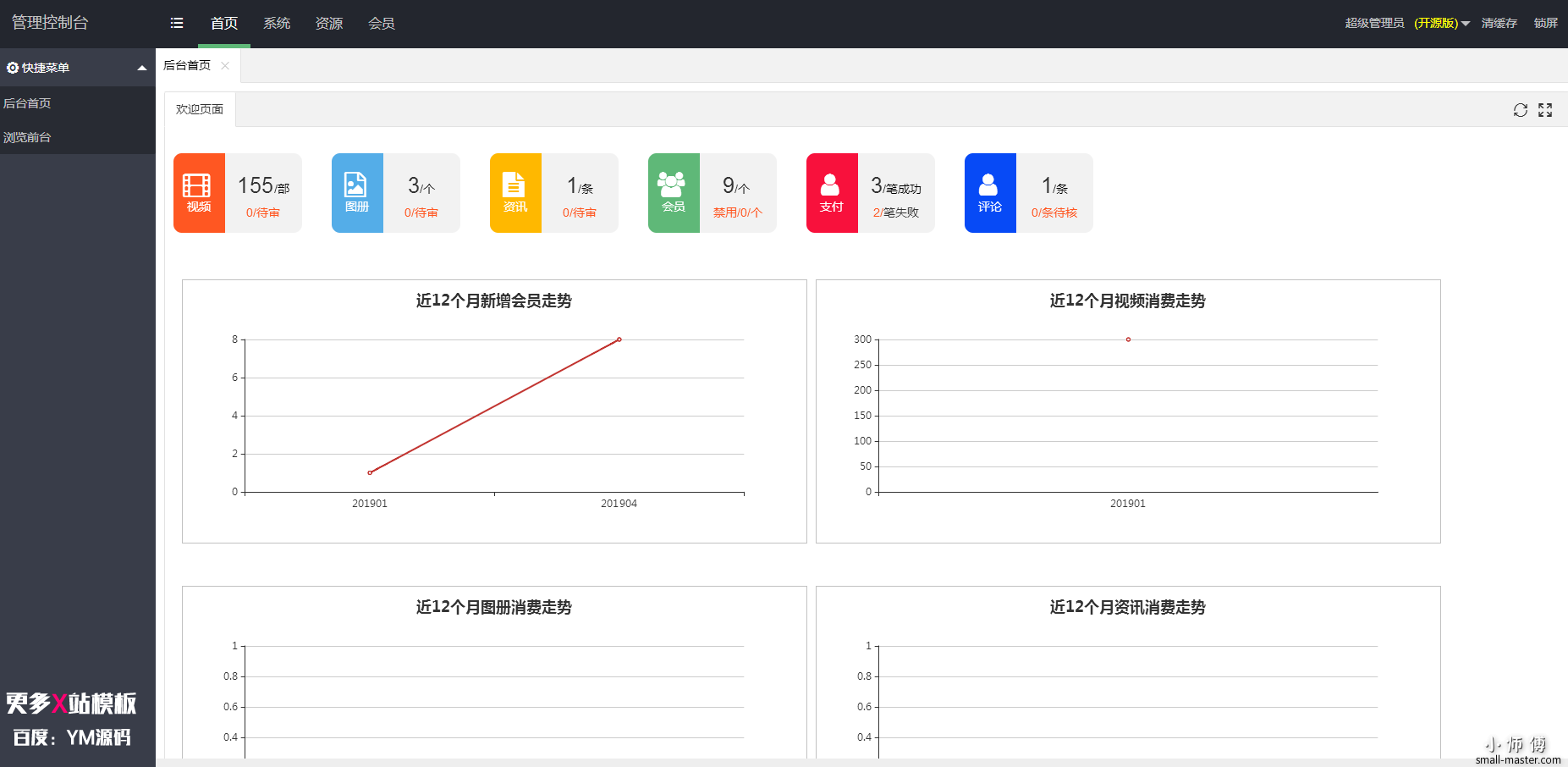Click the 201904 data point on member chart

(619, 339)
